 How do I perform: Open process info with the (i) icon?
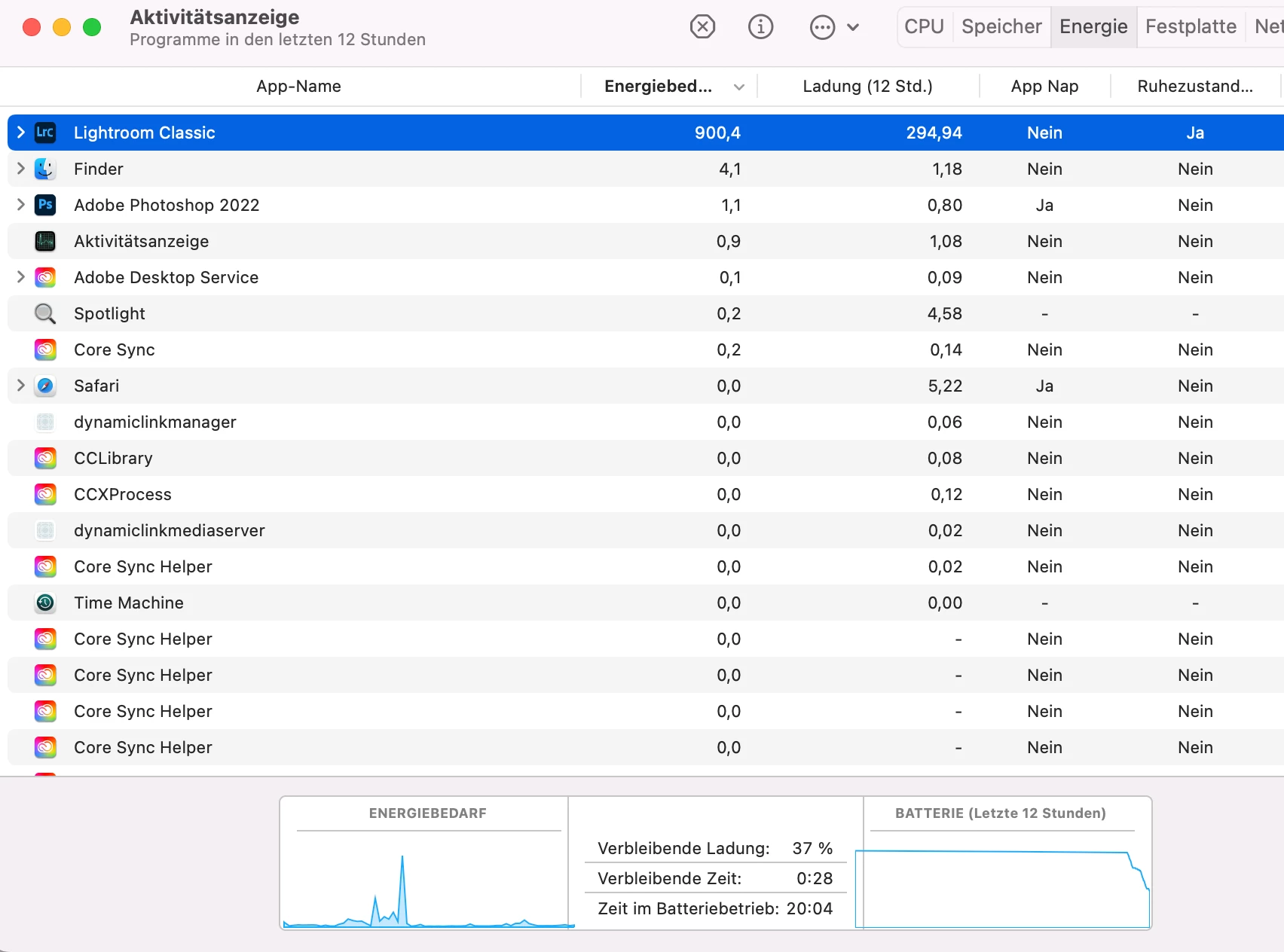coord(760,27)
